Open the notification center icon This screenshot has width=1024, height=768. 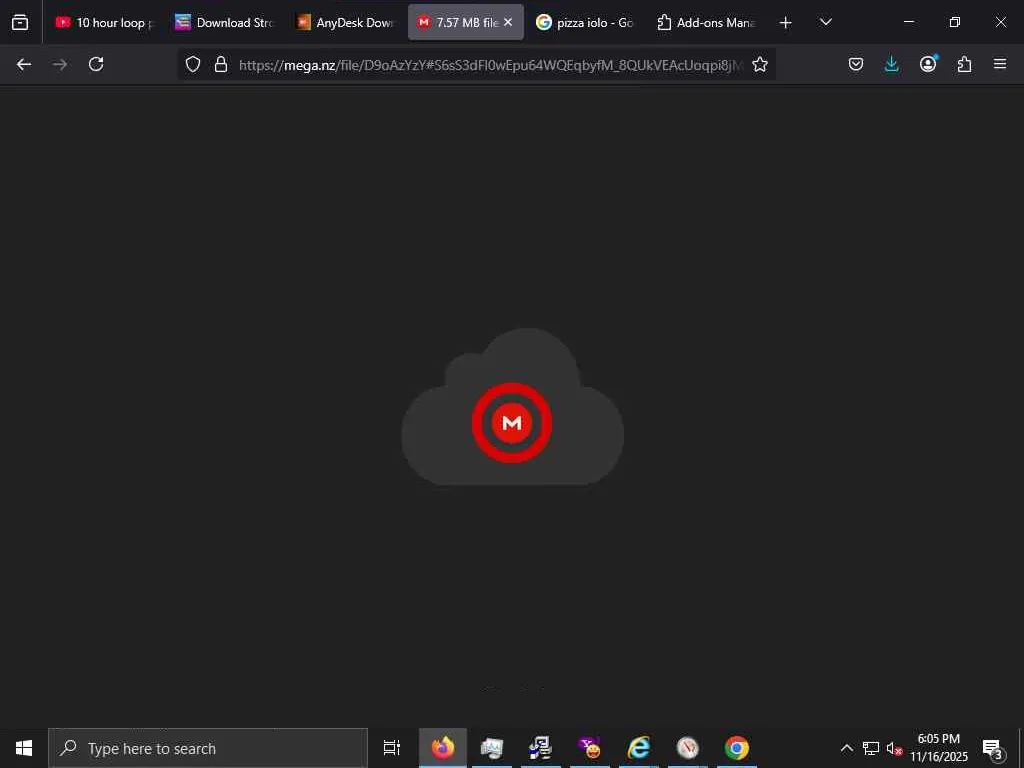point(993,749)
